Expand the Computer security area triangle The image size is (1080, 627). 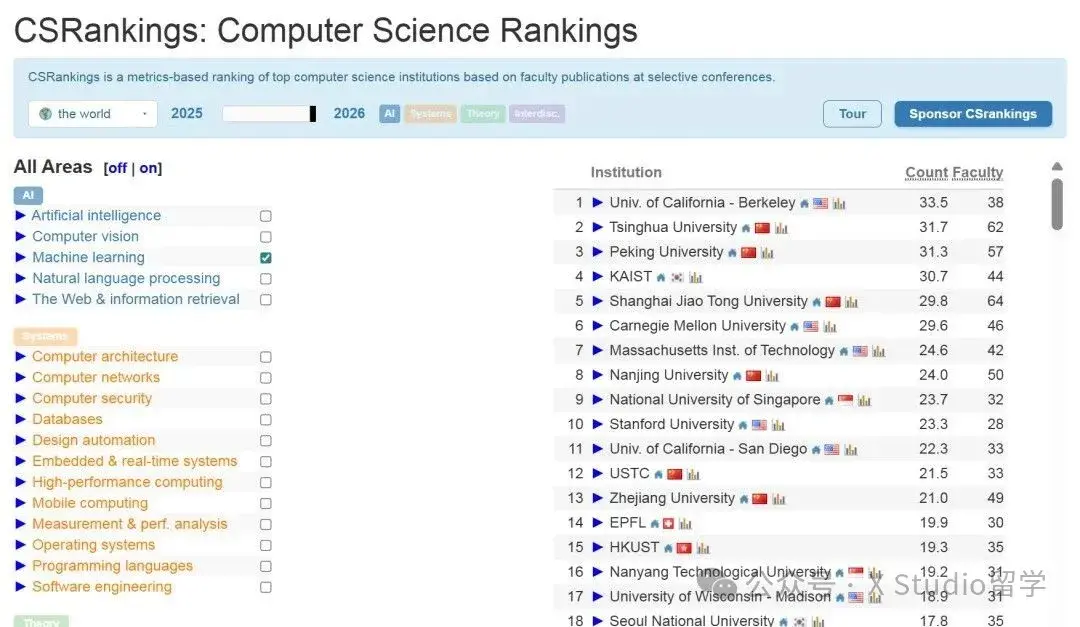21,398
